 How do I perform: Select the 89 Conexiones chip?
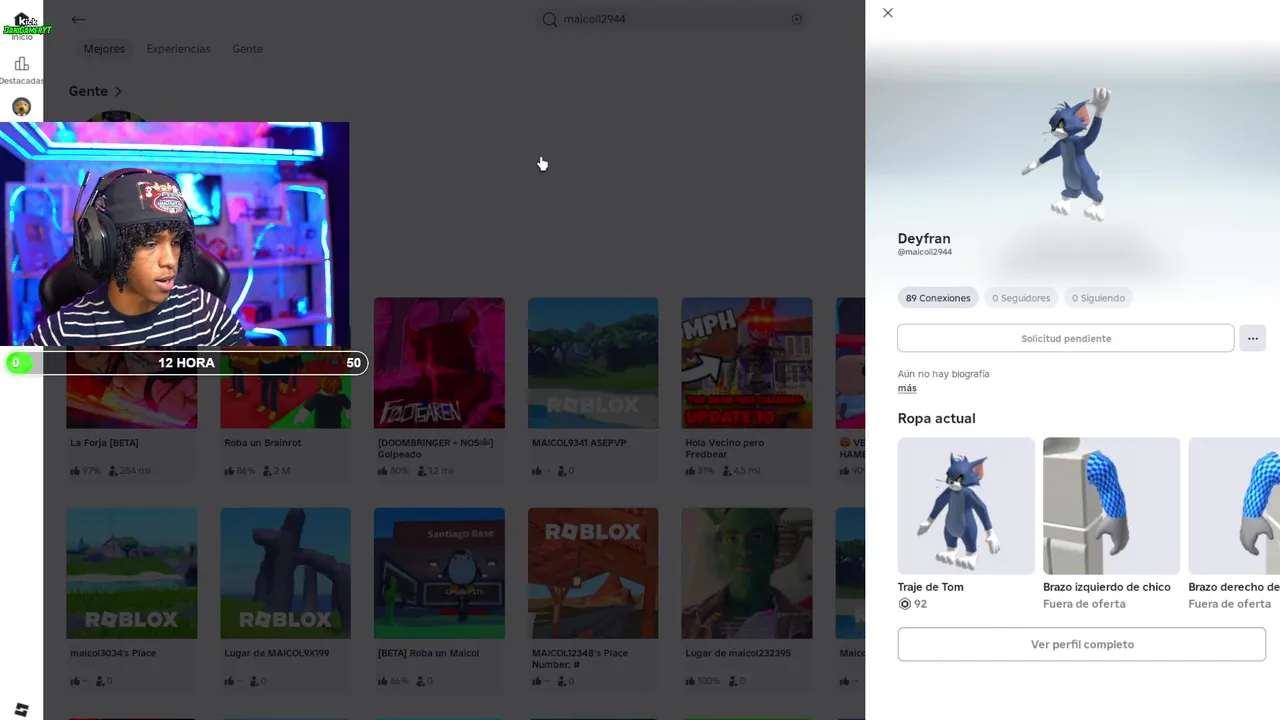click(938, 298)
